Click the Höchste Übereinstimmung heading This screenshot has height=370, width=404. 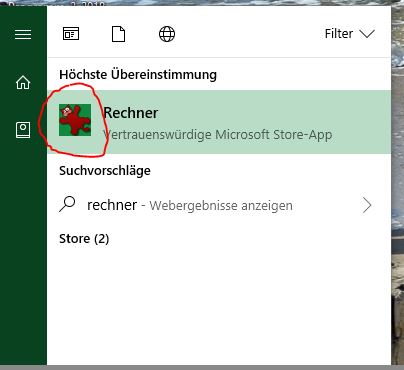[138, 74]
